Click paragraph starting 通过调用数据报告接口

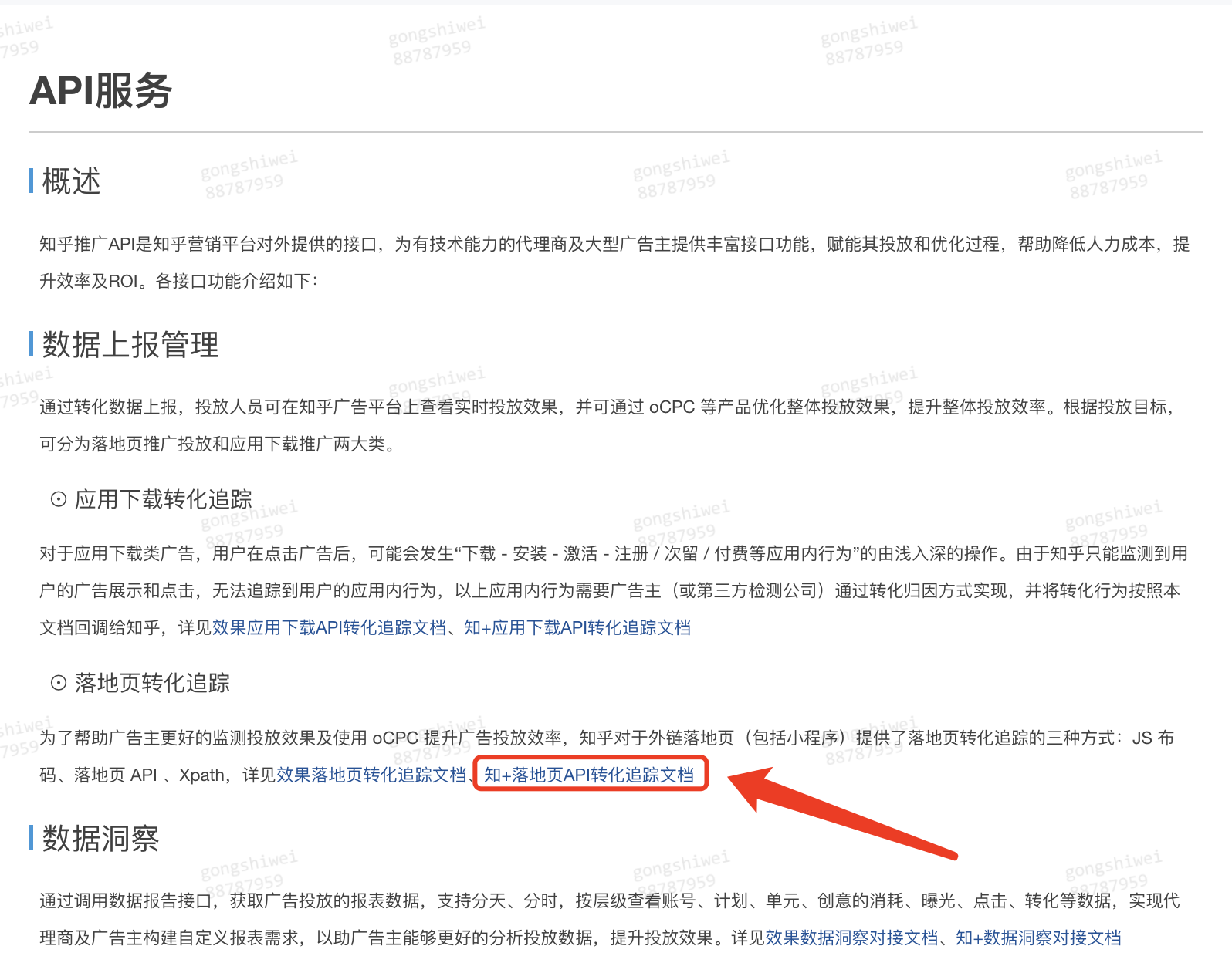point(610,919)
